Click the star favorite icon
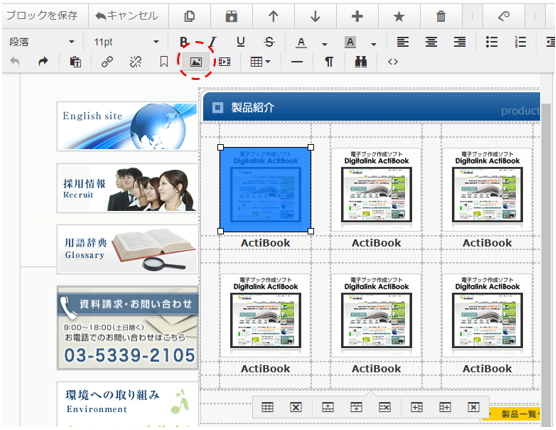 pos(399,16)
